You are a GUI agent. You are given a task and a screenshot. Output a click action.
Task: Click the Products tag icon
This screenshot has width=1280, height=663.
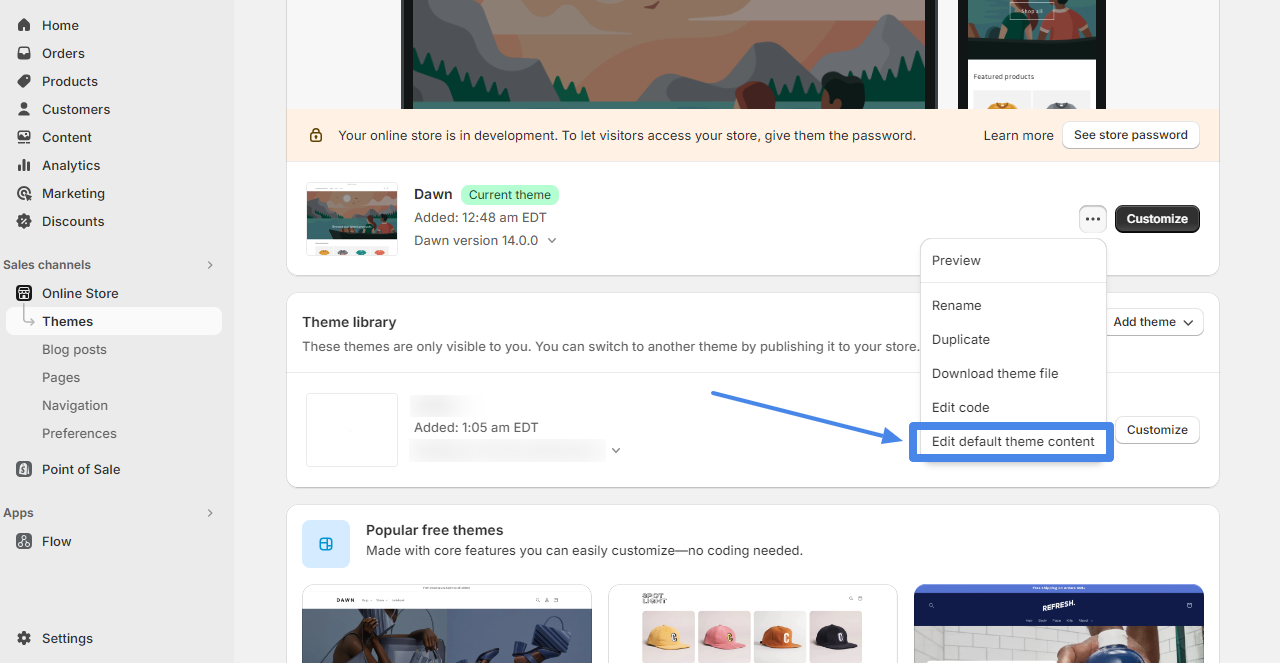[24, 81]
